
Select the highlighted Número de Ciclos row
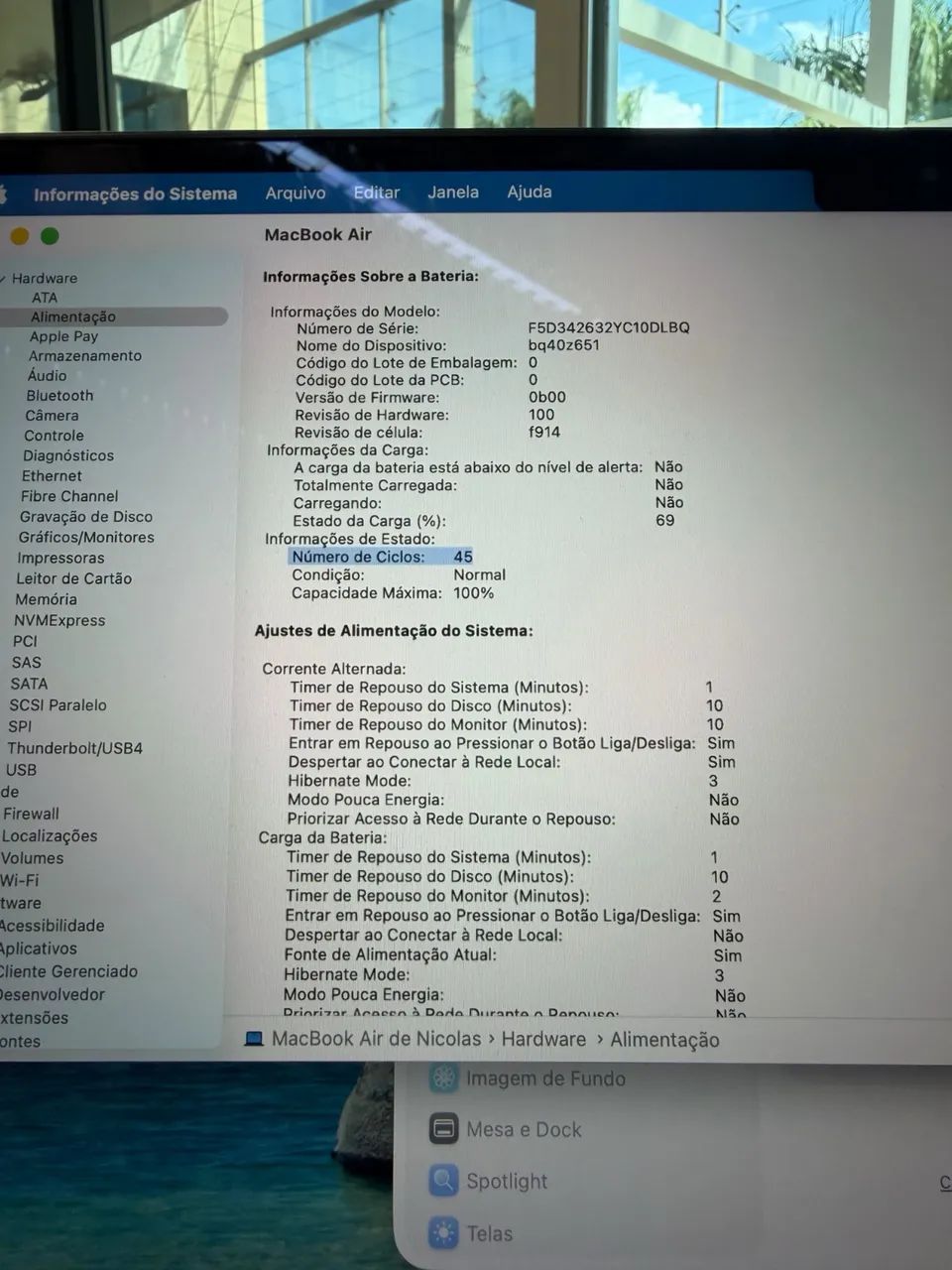tap(381, 557)
